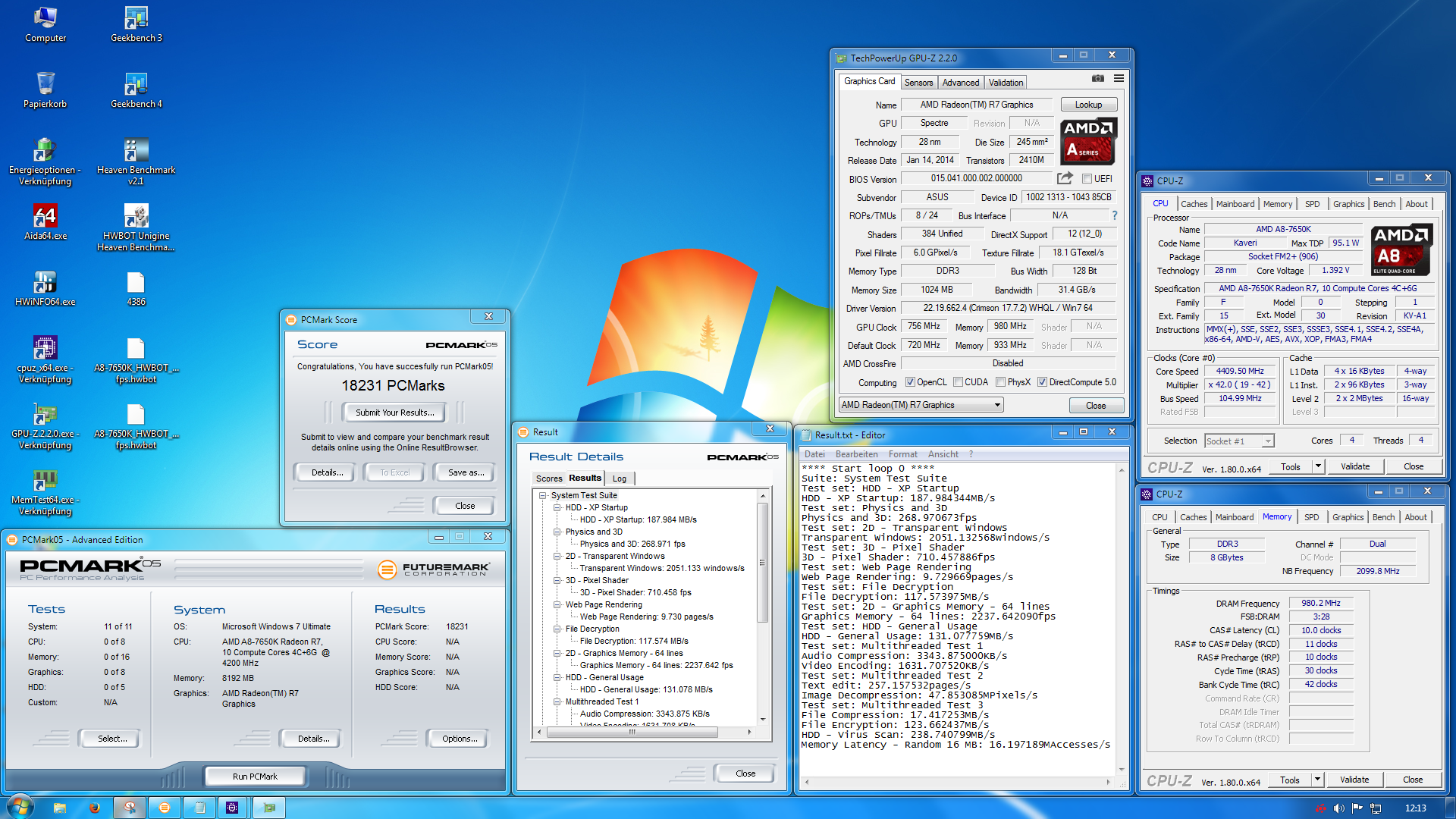Click Submit Your Results button
Screen dimensions: 1456x819
pyautogui.click(x=395, y=413)
